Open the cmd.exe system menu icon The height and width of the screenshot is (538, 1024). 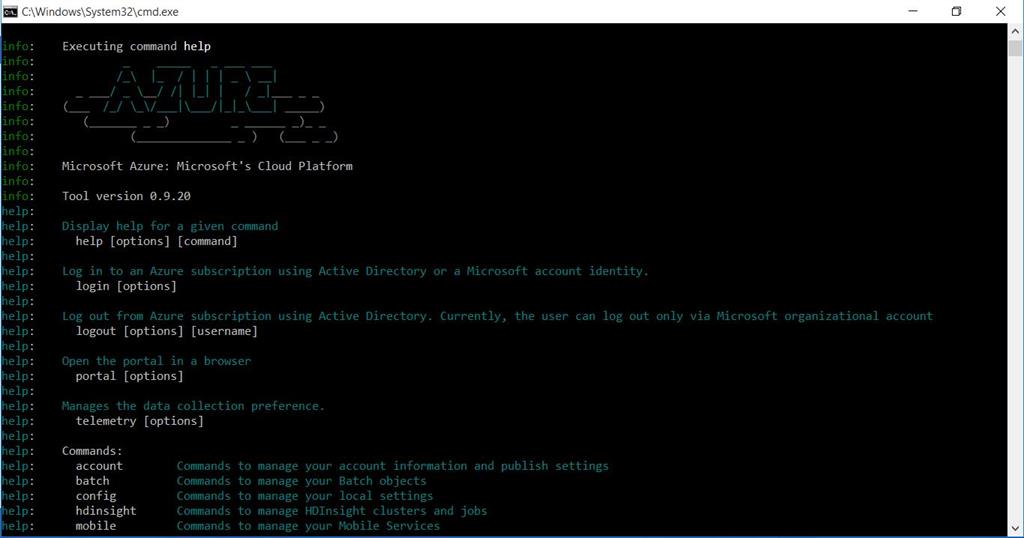click(x=10, y=11)
